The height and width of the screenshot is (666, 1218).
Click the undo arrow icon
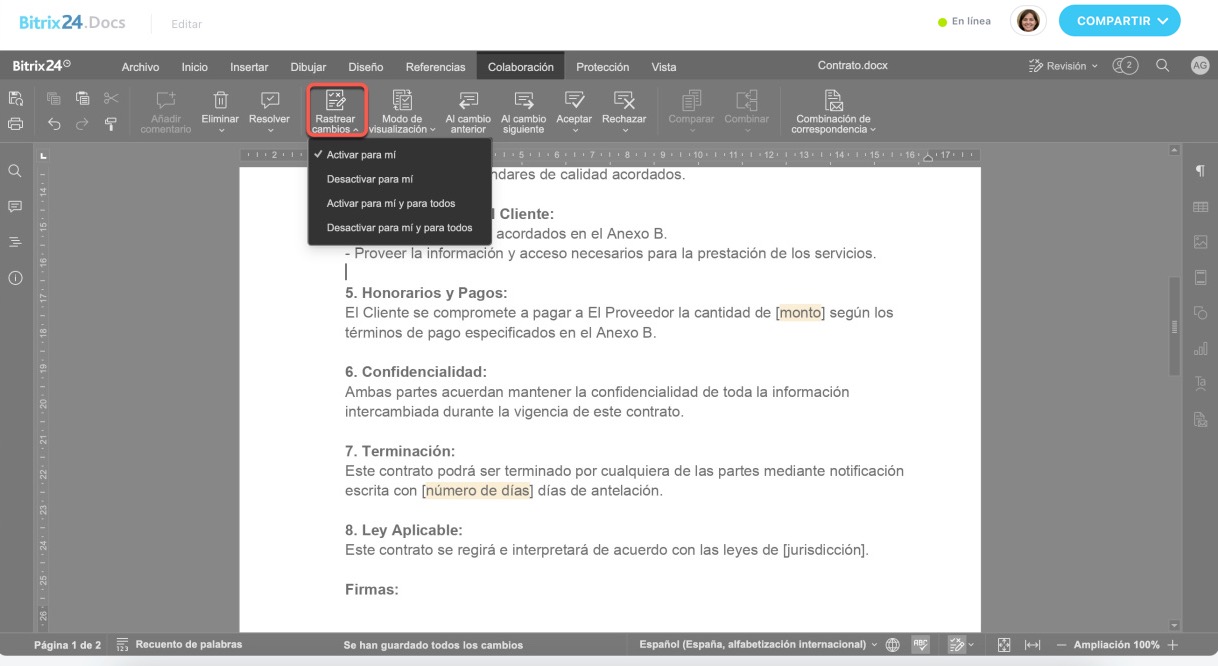point(54,124)
